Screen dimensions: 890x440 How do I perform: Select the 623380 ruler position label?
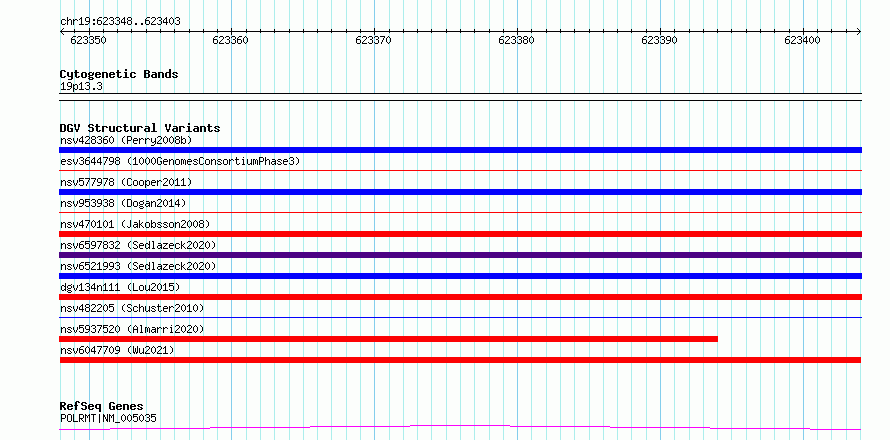517,40
